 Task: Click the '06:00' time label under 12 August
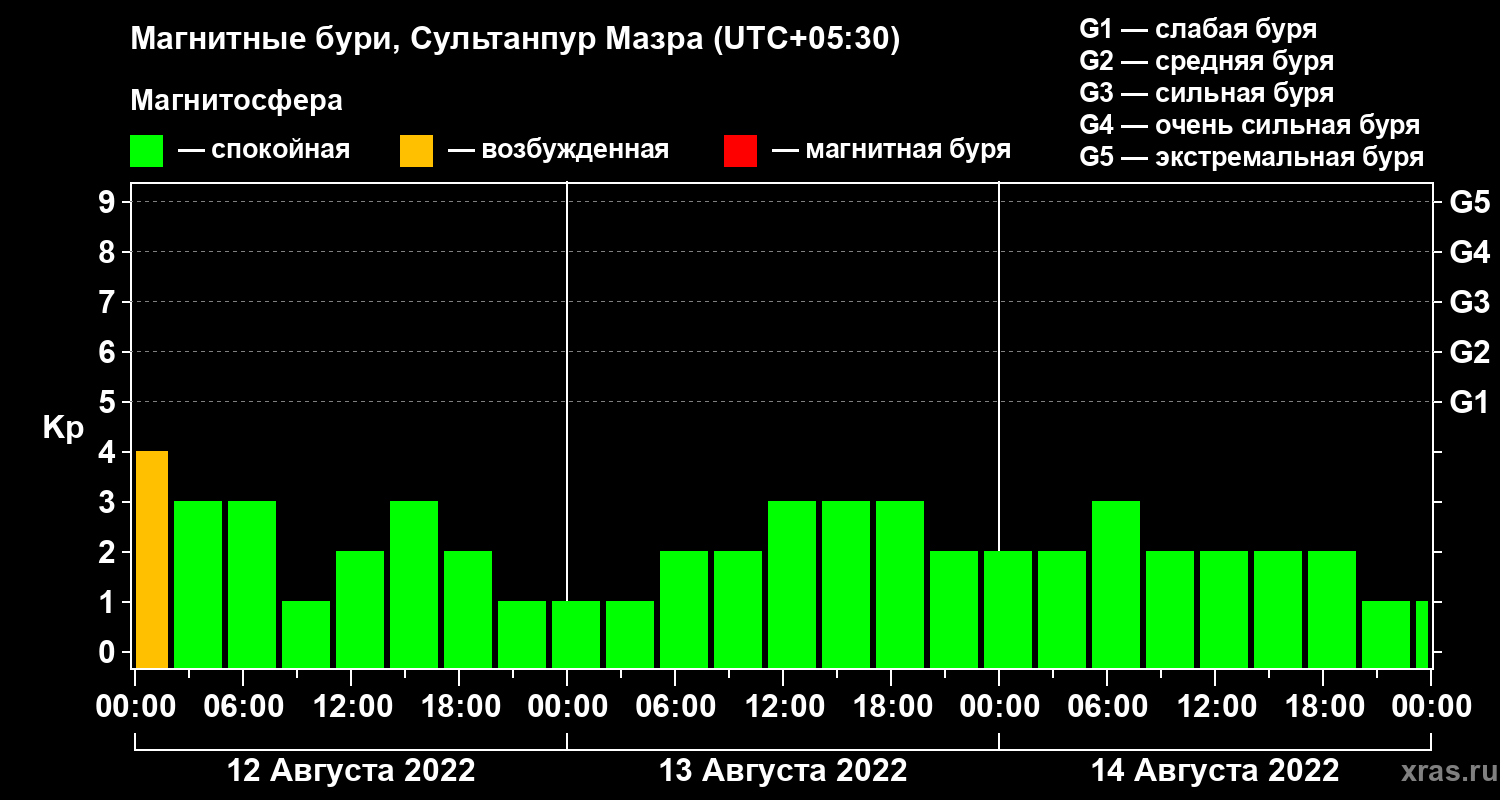(x=242, y=707)
